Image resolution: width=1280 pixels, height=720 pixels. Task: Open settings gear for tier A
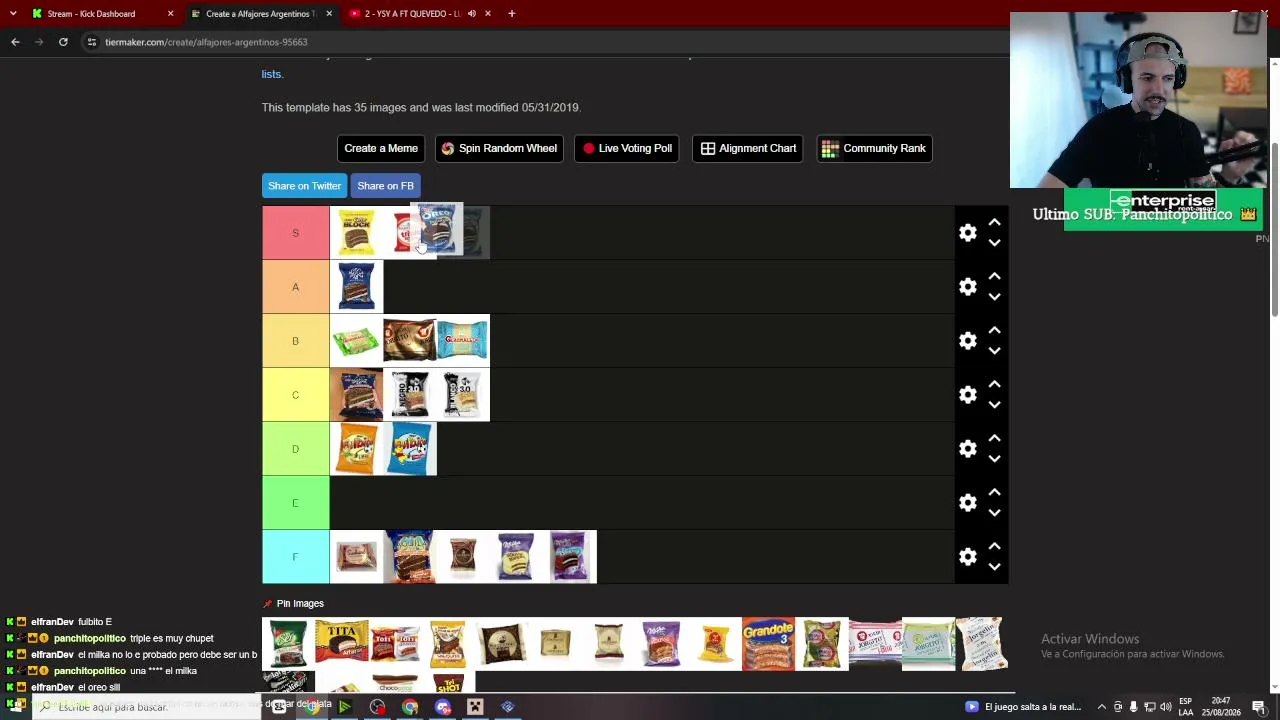pos(967,286)
